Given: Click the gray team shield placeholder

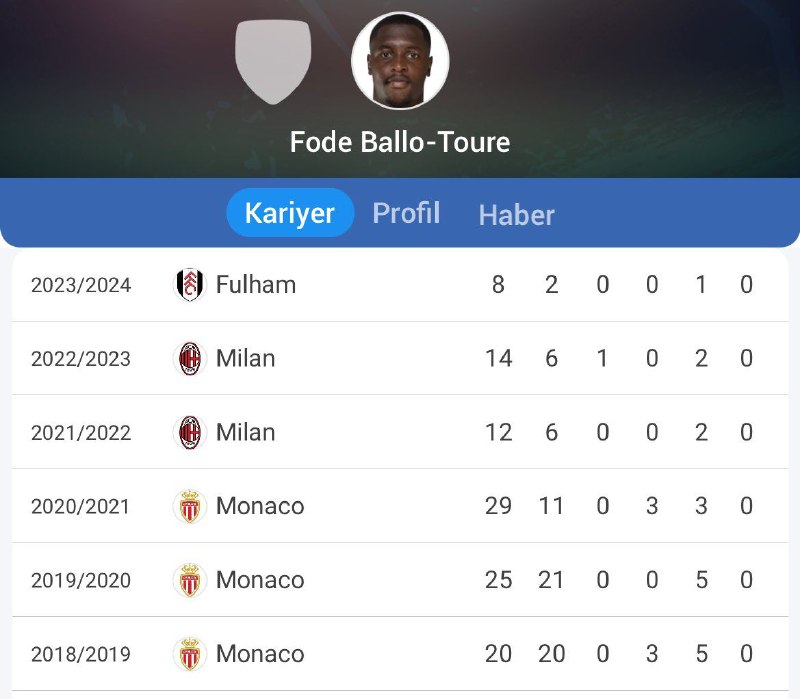Looking at the screenshot, I should [x=273, y=61].
